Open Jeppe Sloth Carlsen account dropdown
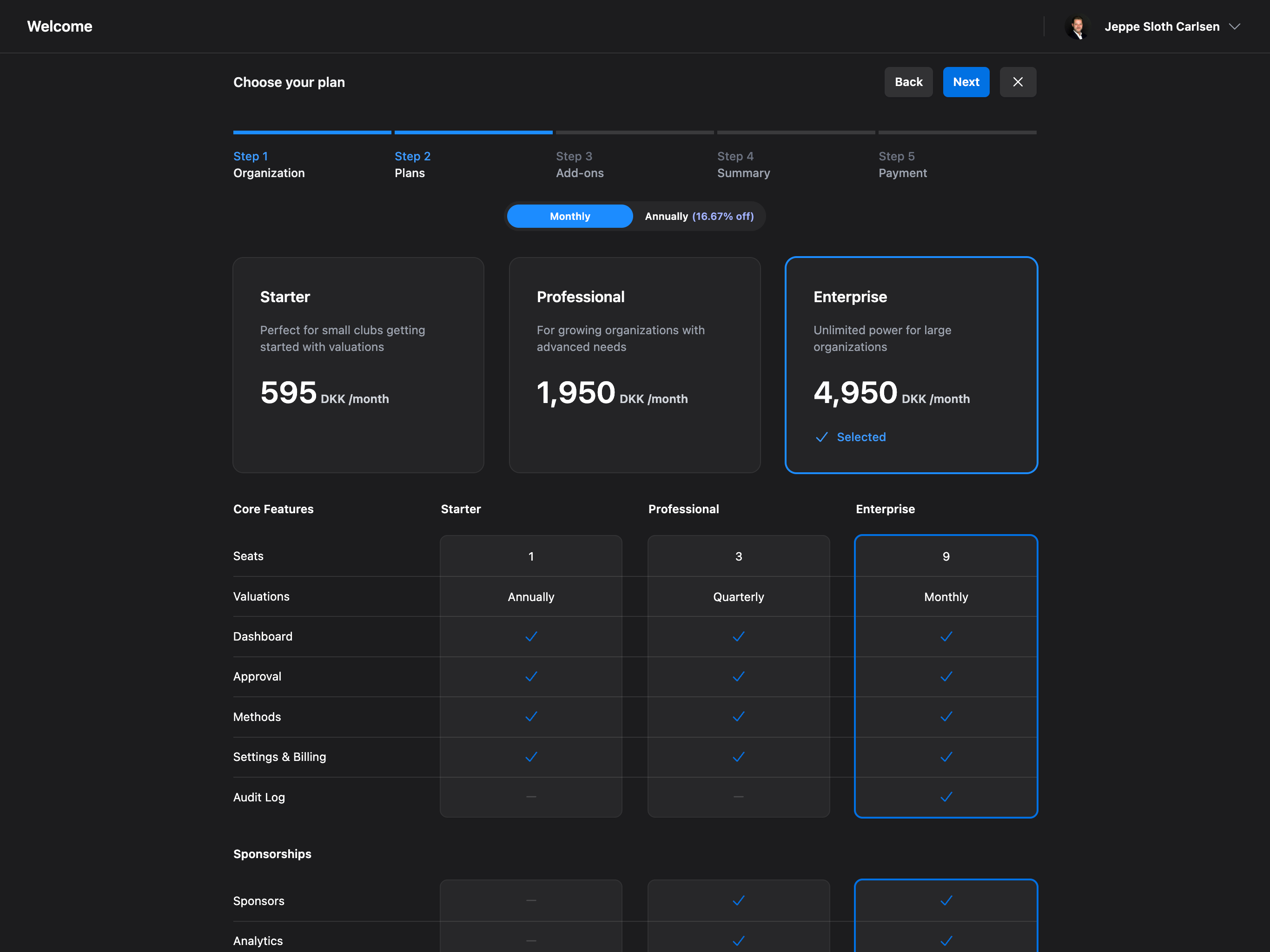 [x=1161, y=26]
